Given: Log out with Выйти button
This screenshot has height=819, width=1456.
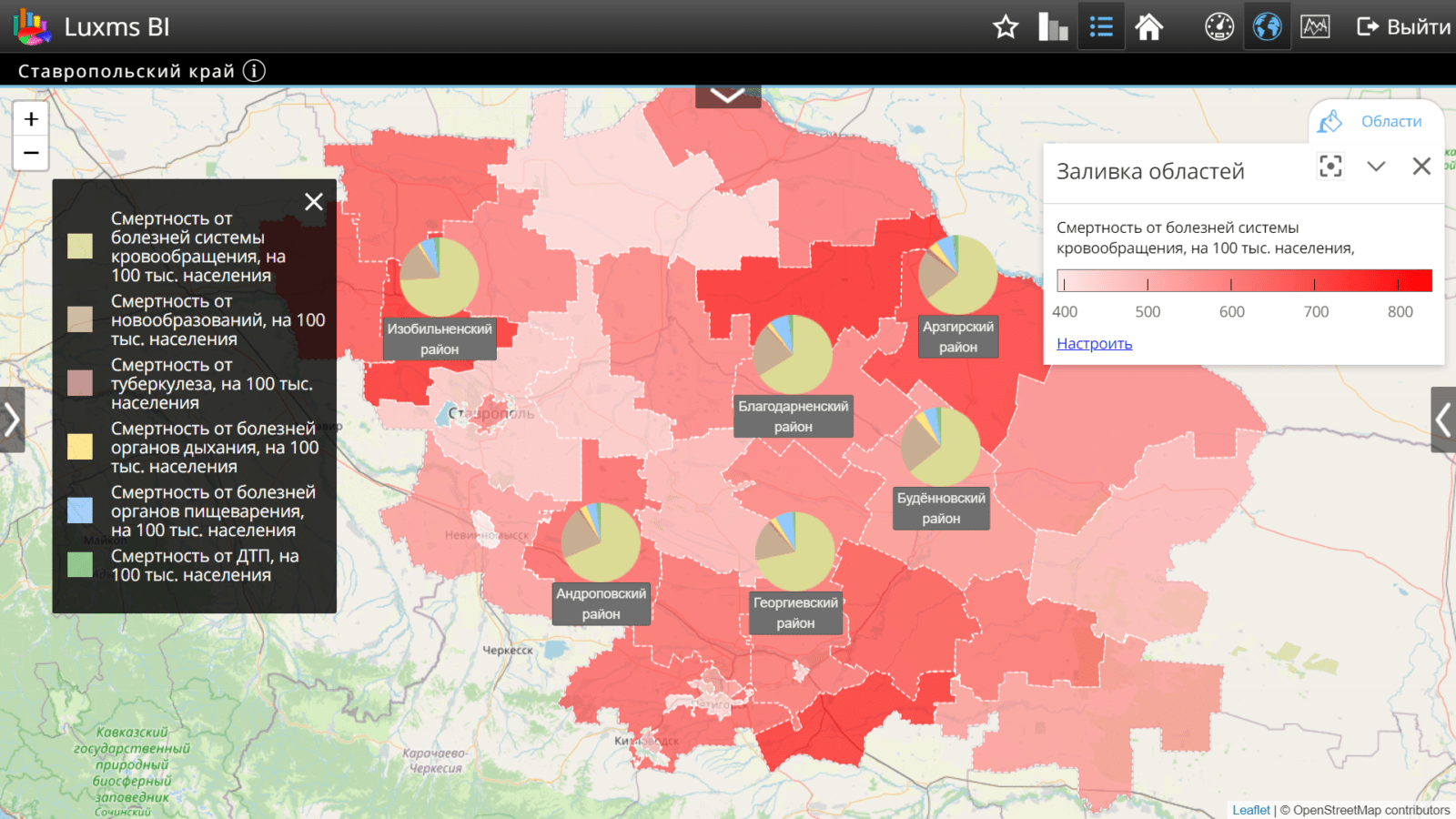Looking at the screenshot, I should tap(1404, 26).
